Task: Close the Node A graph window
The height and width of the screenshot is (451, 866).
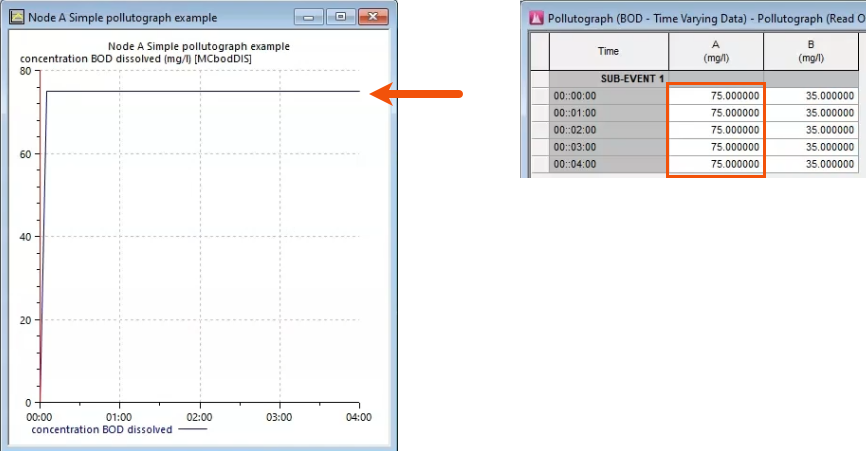Action: tap(373, 17)
